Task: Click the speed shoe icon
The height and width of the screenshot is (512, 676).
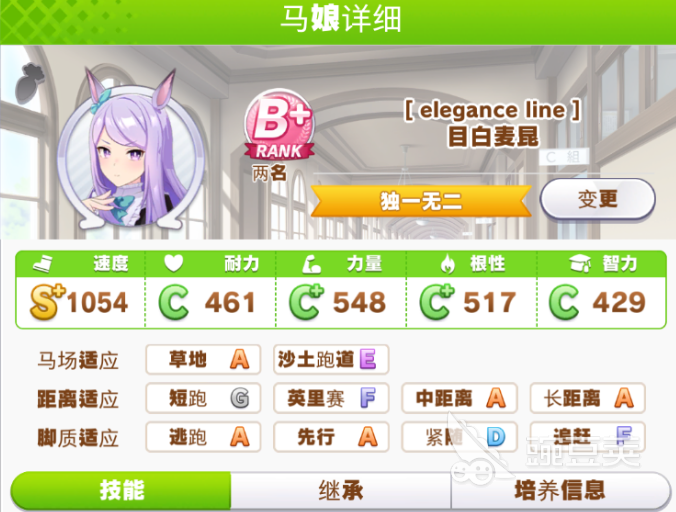Action: click(43, 263)
